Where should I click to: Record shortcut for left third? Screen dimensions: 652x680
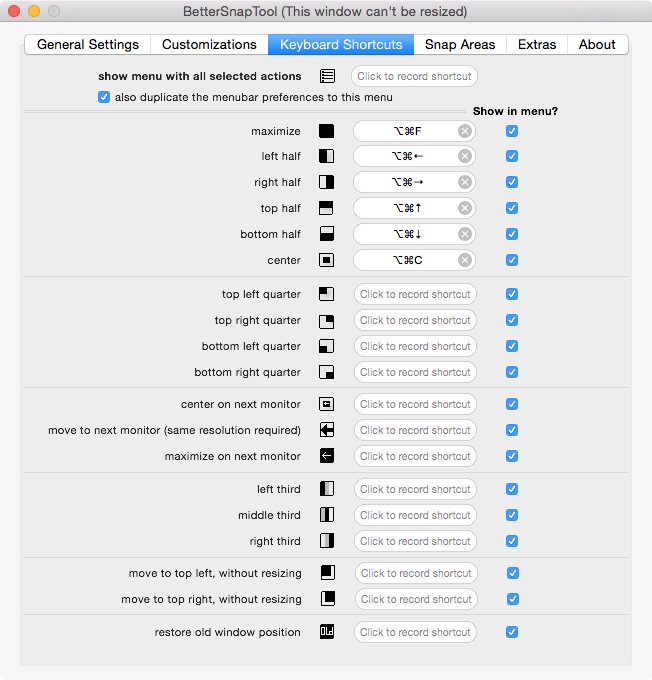(415, 489)
